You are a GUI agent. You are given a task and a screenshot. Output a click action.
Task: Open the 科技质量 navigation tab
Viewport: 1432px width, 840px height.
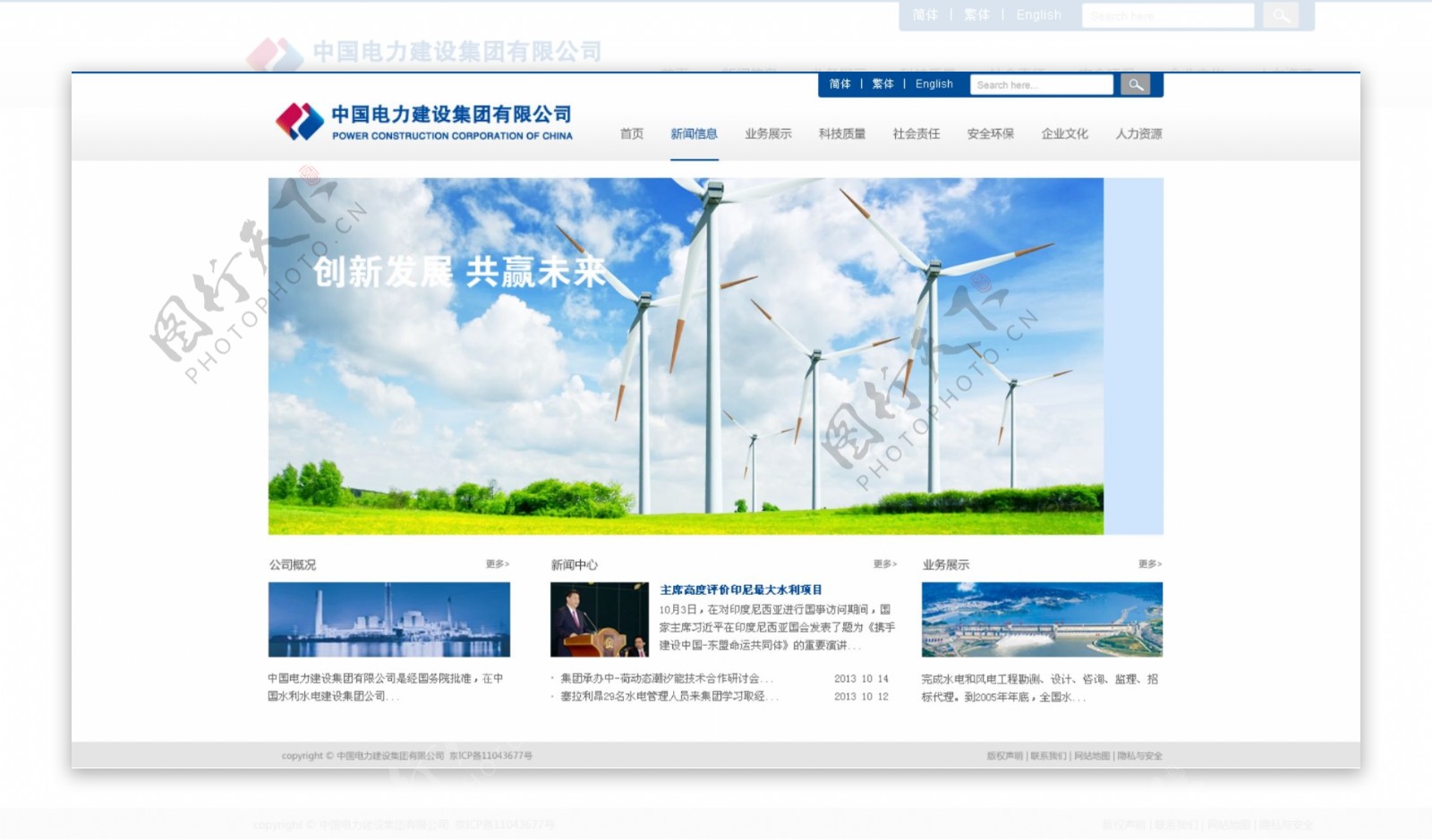tap(842, 134)
